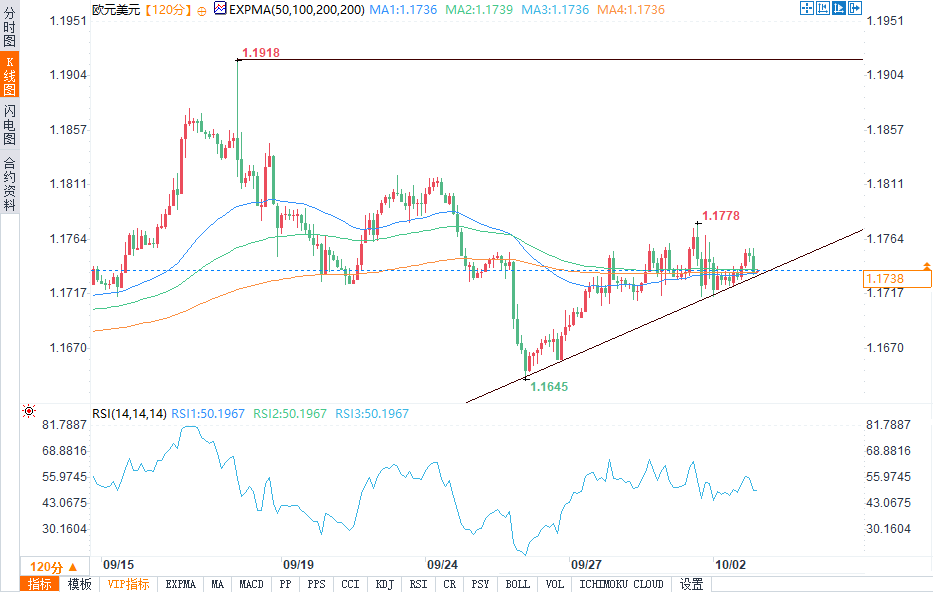The width and height of the screenshot is (933, 592).
Task: Open the VIP指标 indicators
Action: click(129, 584)
